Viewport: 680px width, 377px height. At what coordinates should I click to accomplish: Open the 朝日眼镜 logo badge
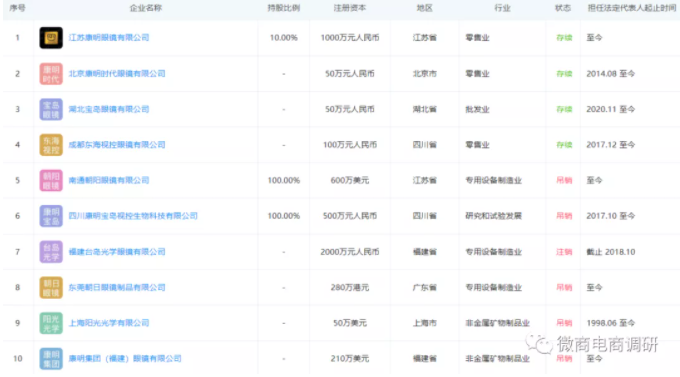(51, 288)
